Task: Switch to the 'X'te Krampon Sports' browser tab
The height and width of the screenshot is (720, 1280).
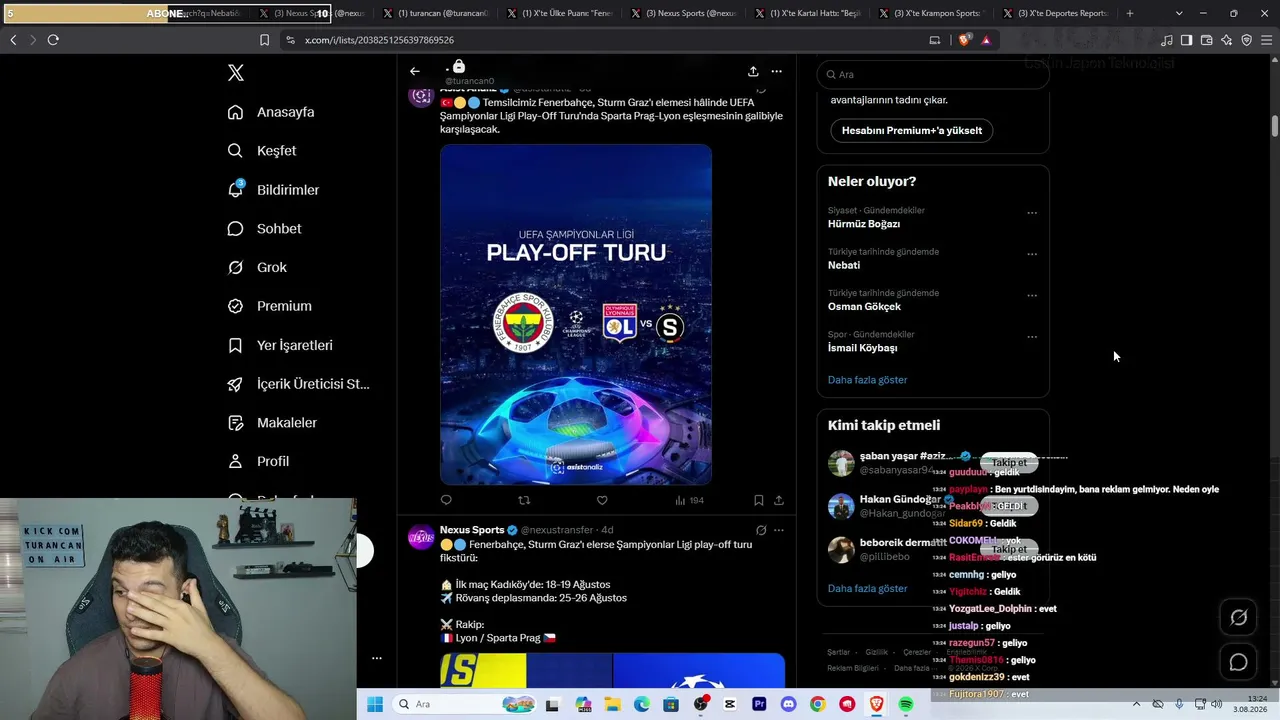Action: tap(932, 14)
